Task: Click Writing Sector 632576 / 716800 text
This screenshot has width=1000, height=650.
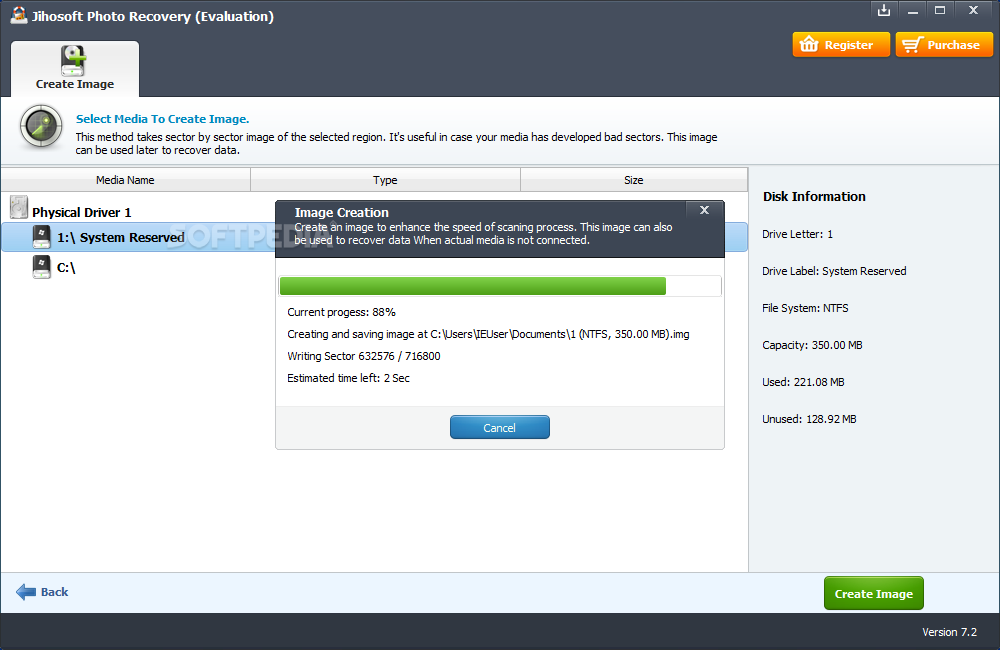Action: [364, 356]
